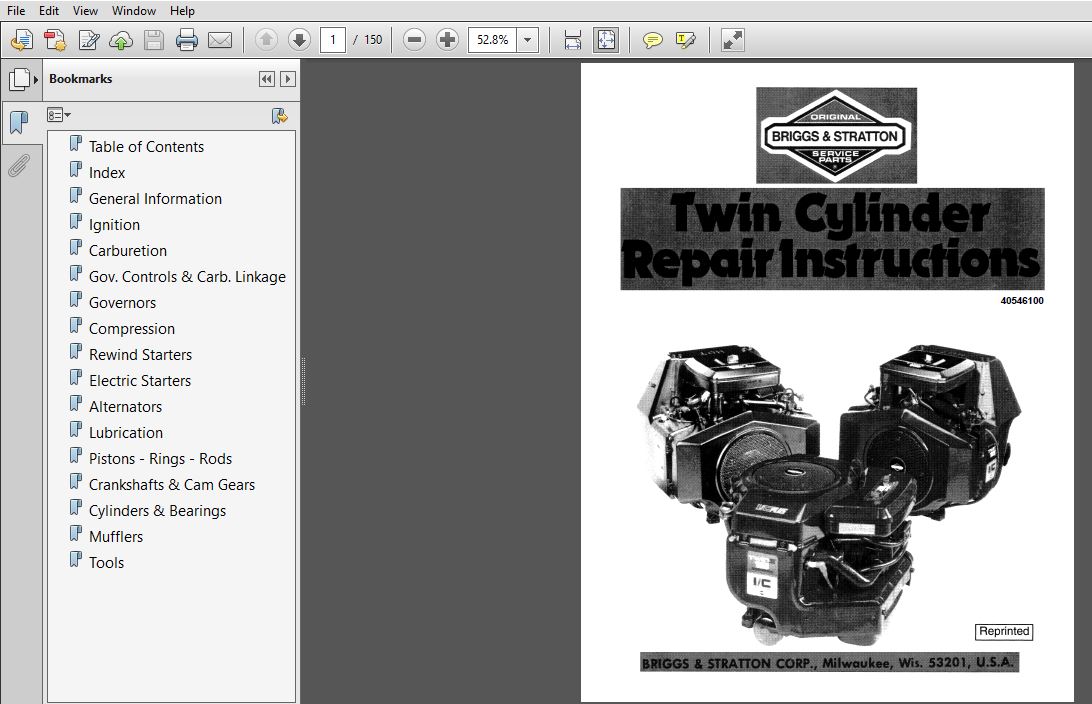The width and height of the screenshot is (1092, 704).
Task: Select the Tools bookmark
Action: pos(107,563)
